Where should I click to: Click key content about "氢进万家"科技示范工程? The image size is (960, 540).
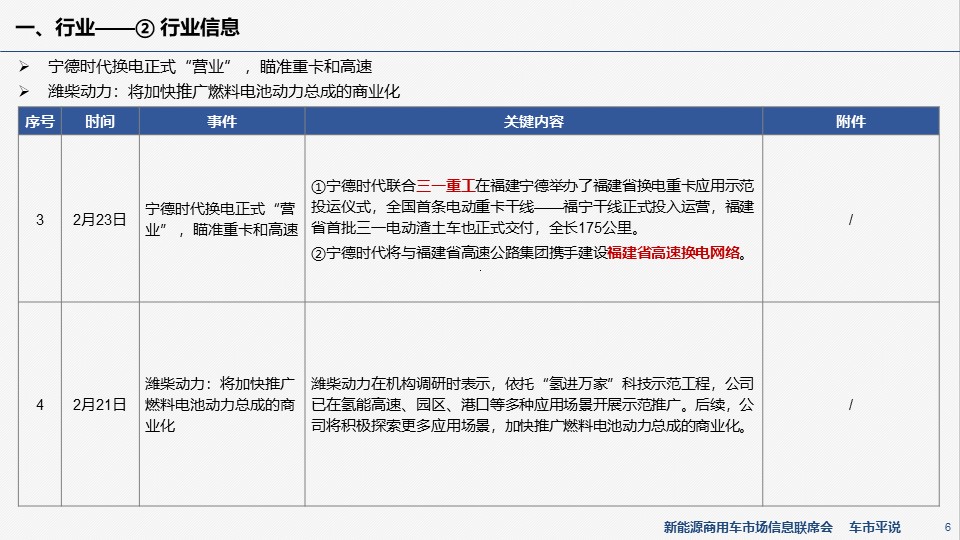(533, 405)
